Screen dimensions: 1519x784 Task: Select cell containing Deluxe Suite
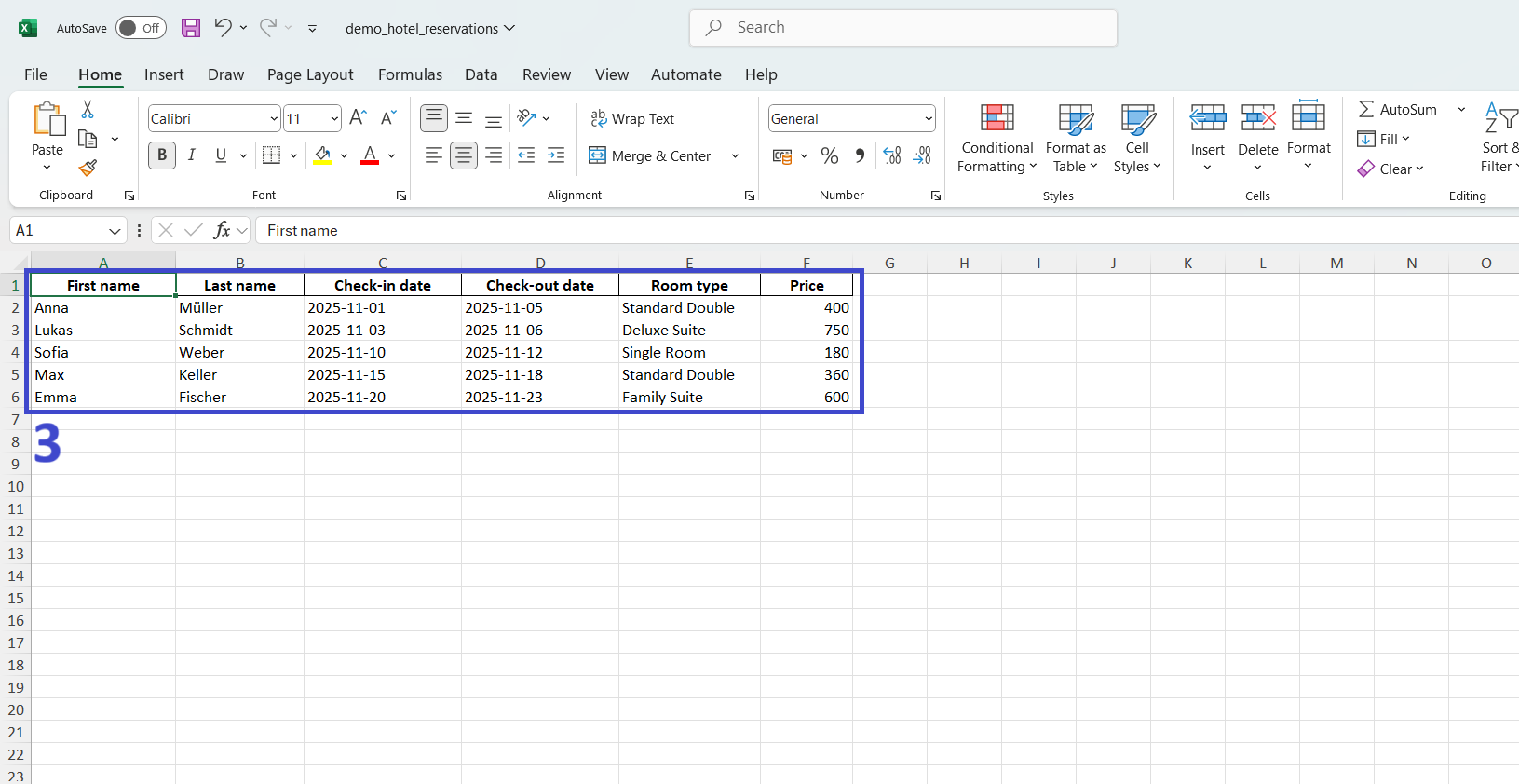coord(689,330)
